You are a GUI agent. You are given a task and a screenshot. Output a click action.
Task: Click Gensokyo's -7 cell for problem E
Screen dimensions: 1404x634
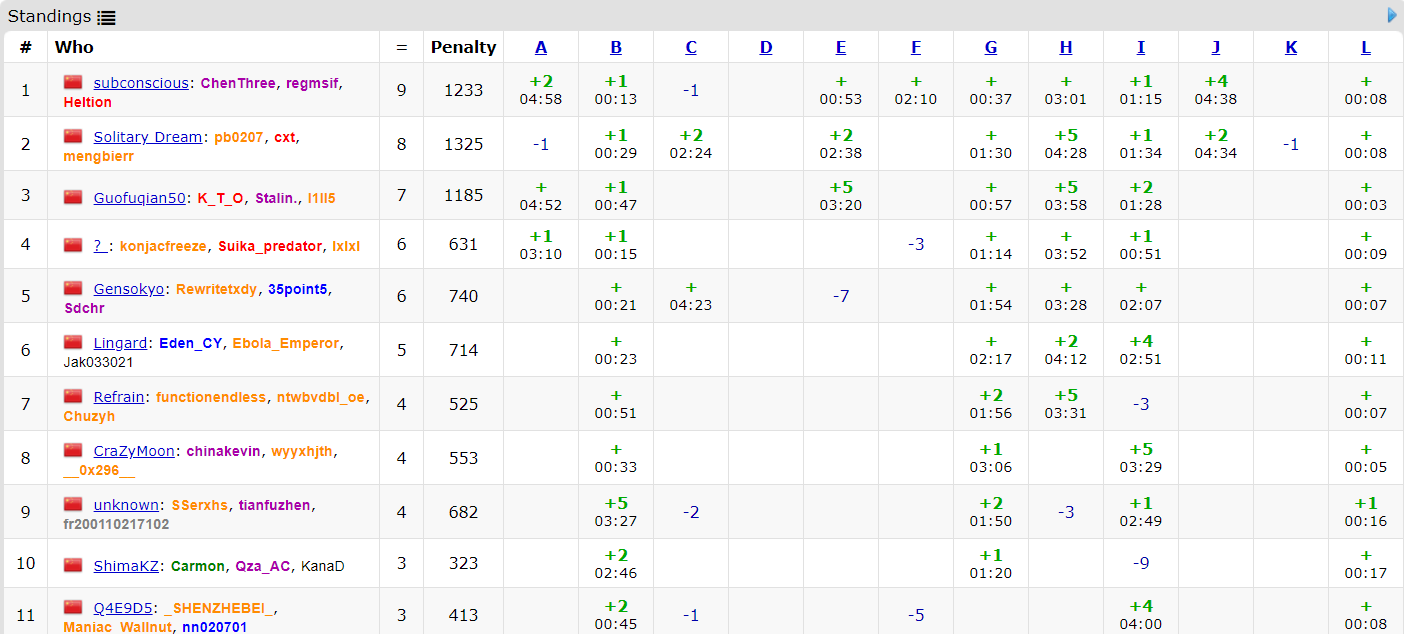pos(841,296)
